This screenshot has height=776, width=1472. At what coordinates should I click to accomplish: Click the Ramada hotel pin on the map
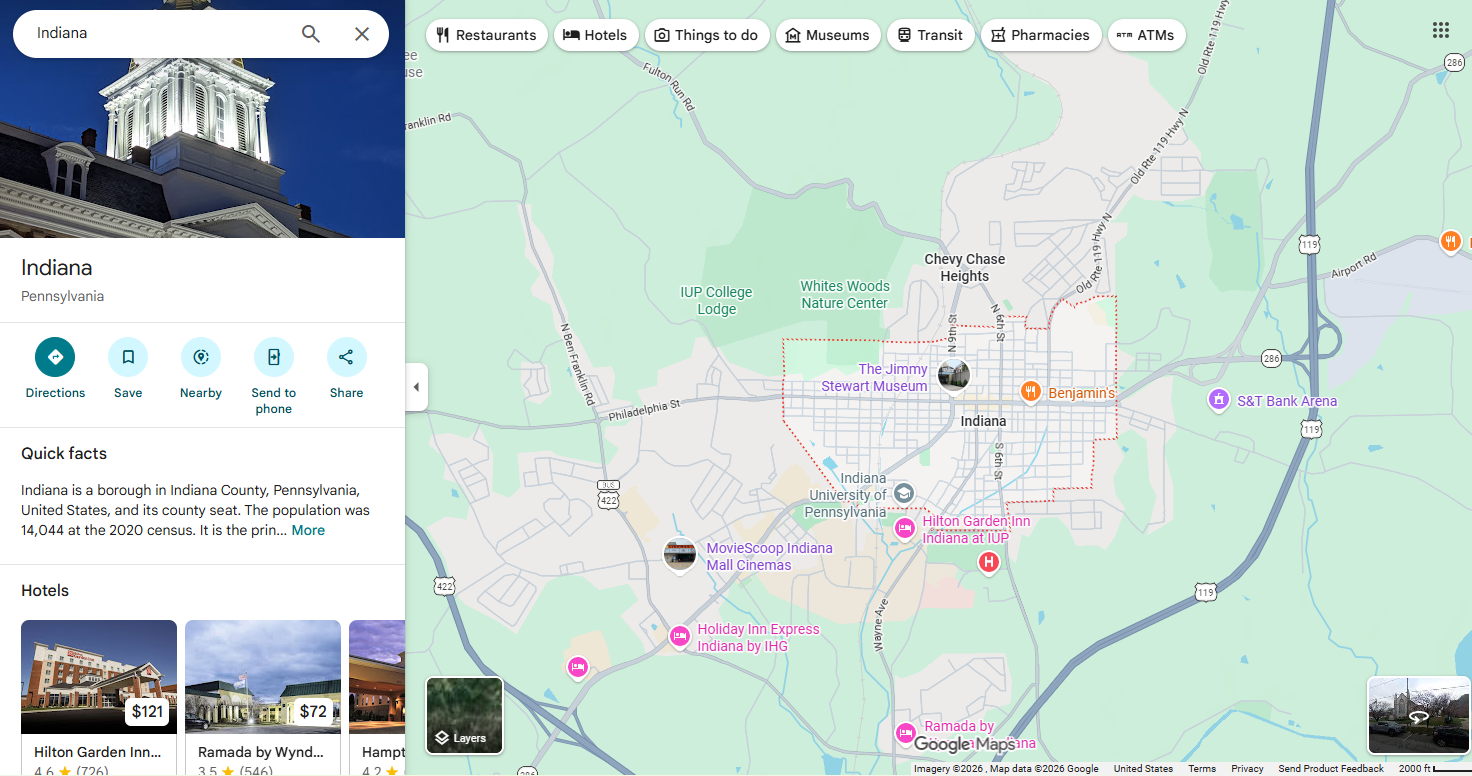point(906,733)
